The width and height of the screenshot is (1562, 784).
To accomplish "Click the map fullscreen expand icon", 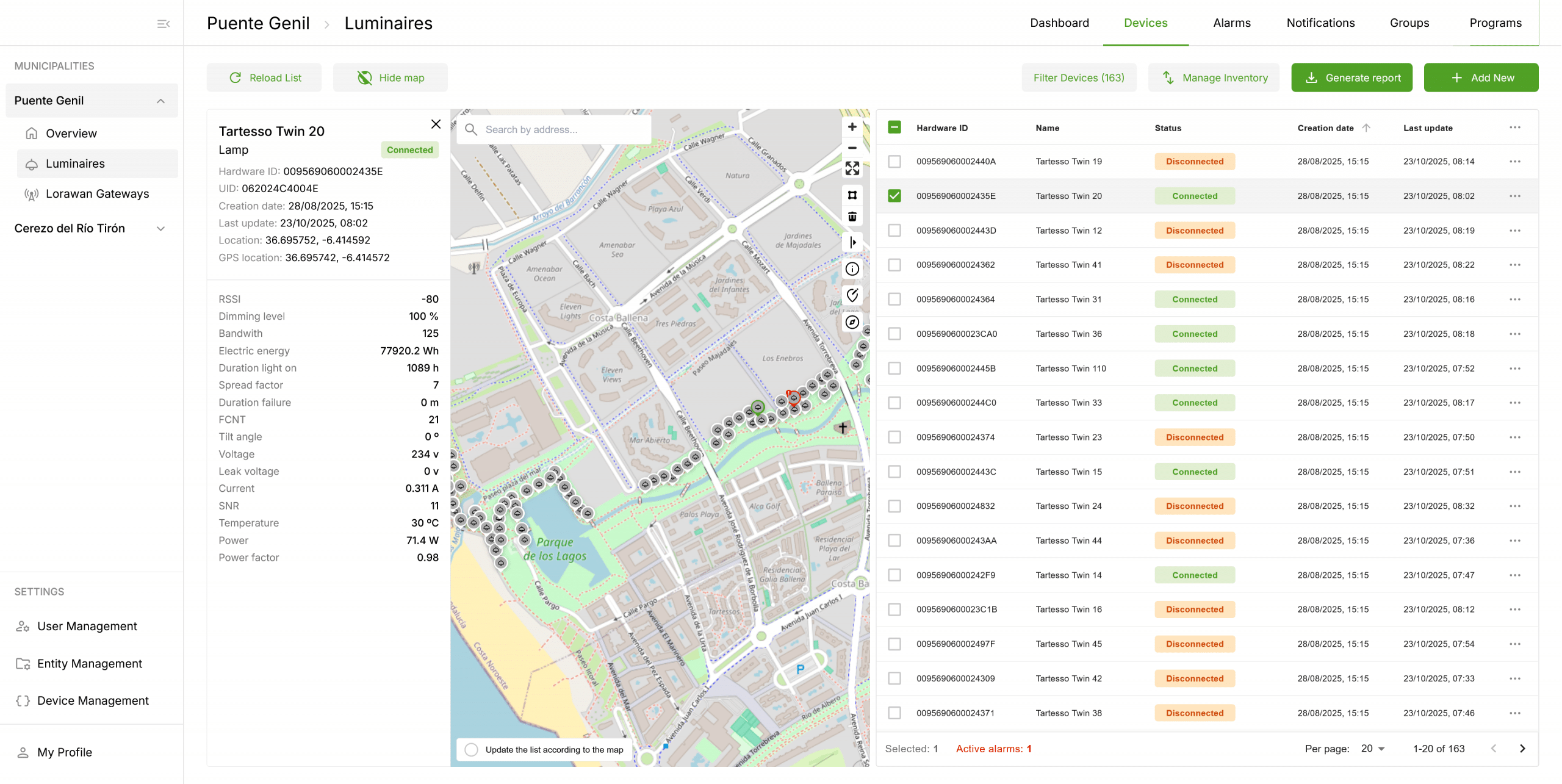I will point(852,168).
